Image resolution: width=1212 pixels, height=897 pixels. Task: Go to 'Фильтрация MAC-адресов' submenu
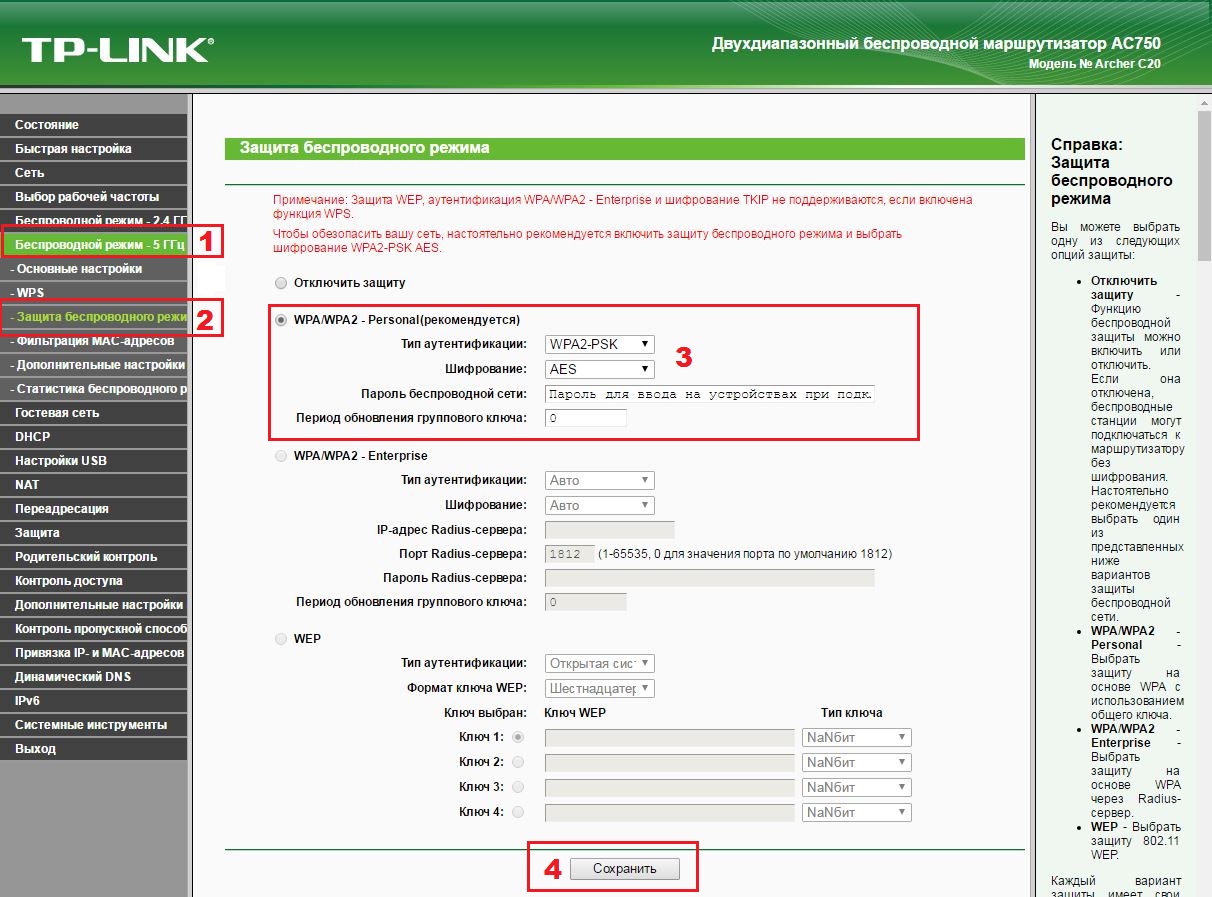93,341
